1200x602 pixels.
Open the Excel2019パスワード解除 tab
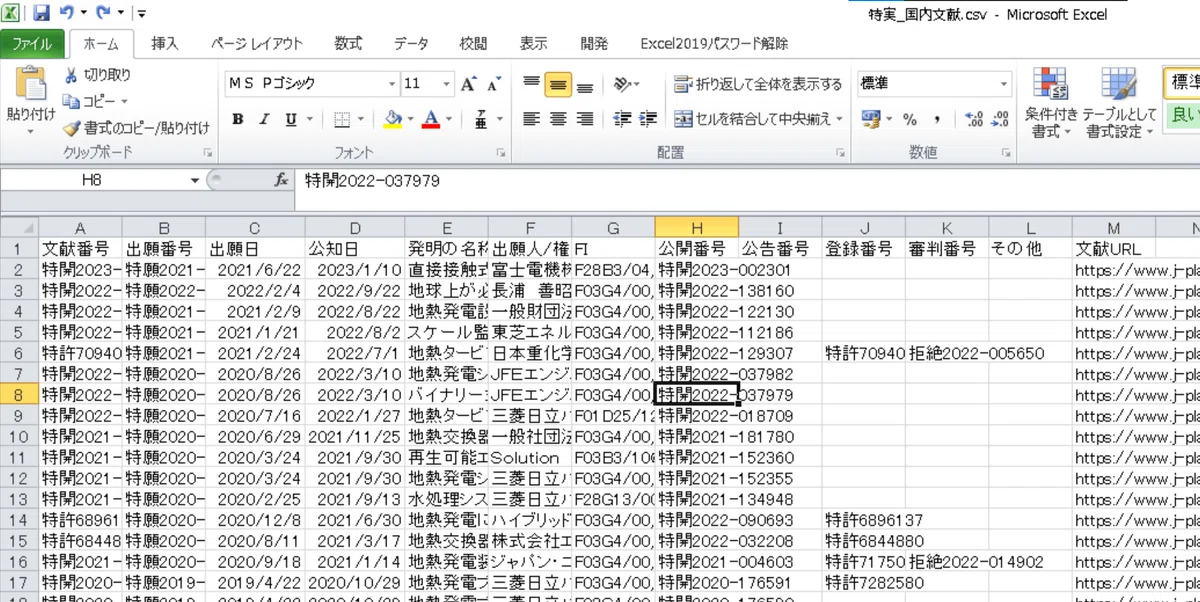click(714, 44)
